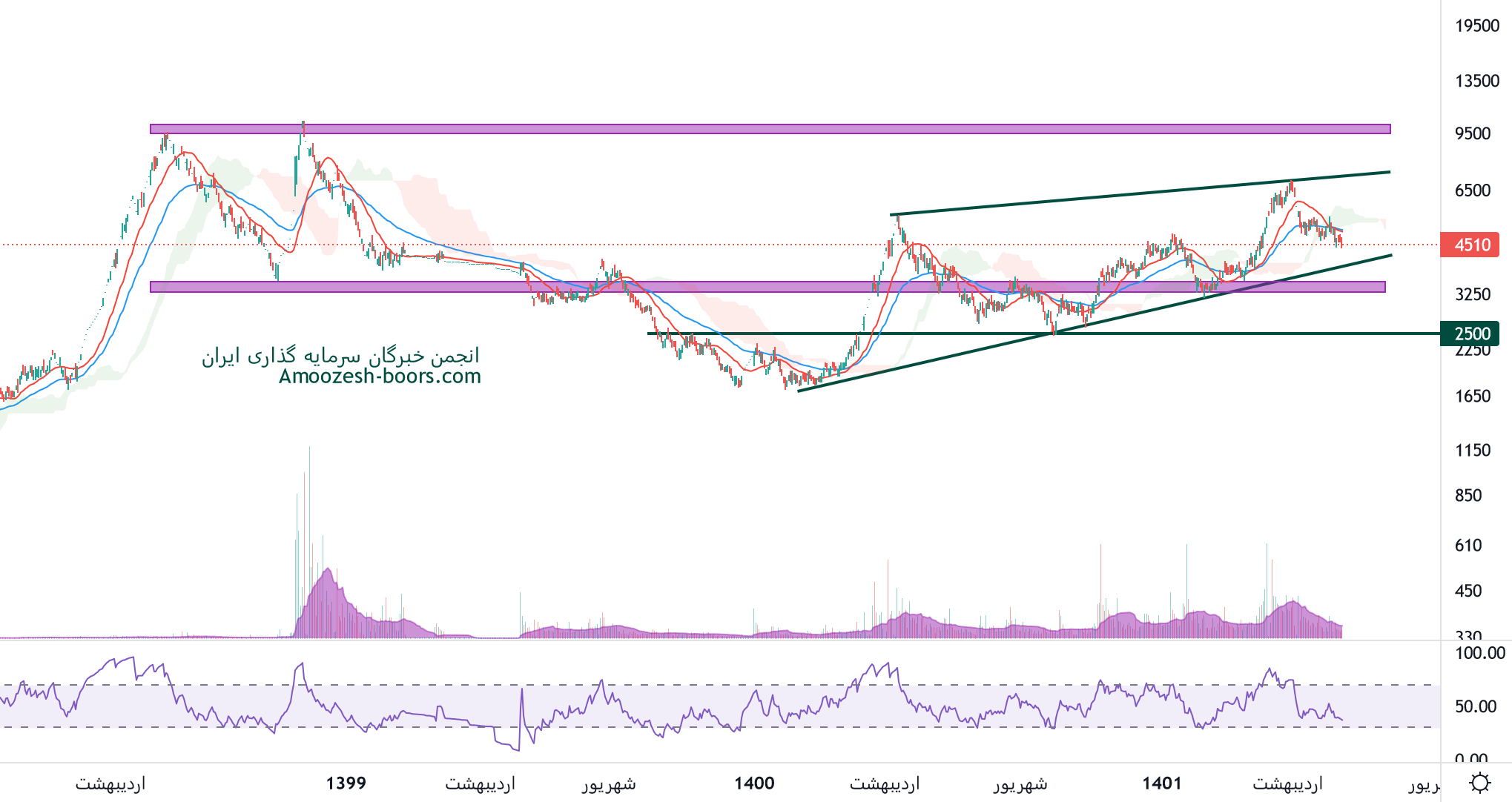Click the 1400 year label on time axis
This screenshot has width=1512, height=802.
(x=754, y=783)
